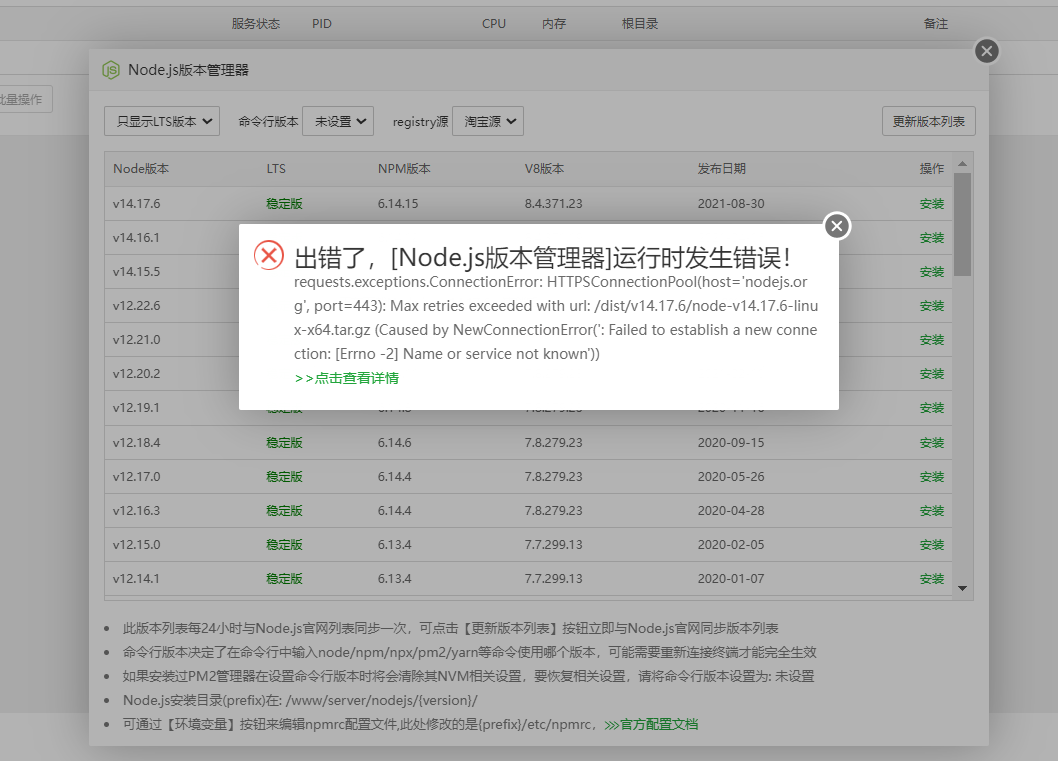Click the Node版本 column header
The image size is (1058, 761).
point(141,169)
